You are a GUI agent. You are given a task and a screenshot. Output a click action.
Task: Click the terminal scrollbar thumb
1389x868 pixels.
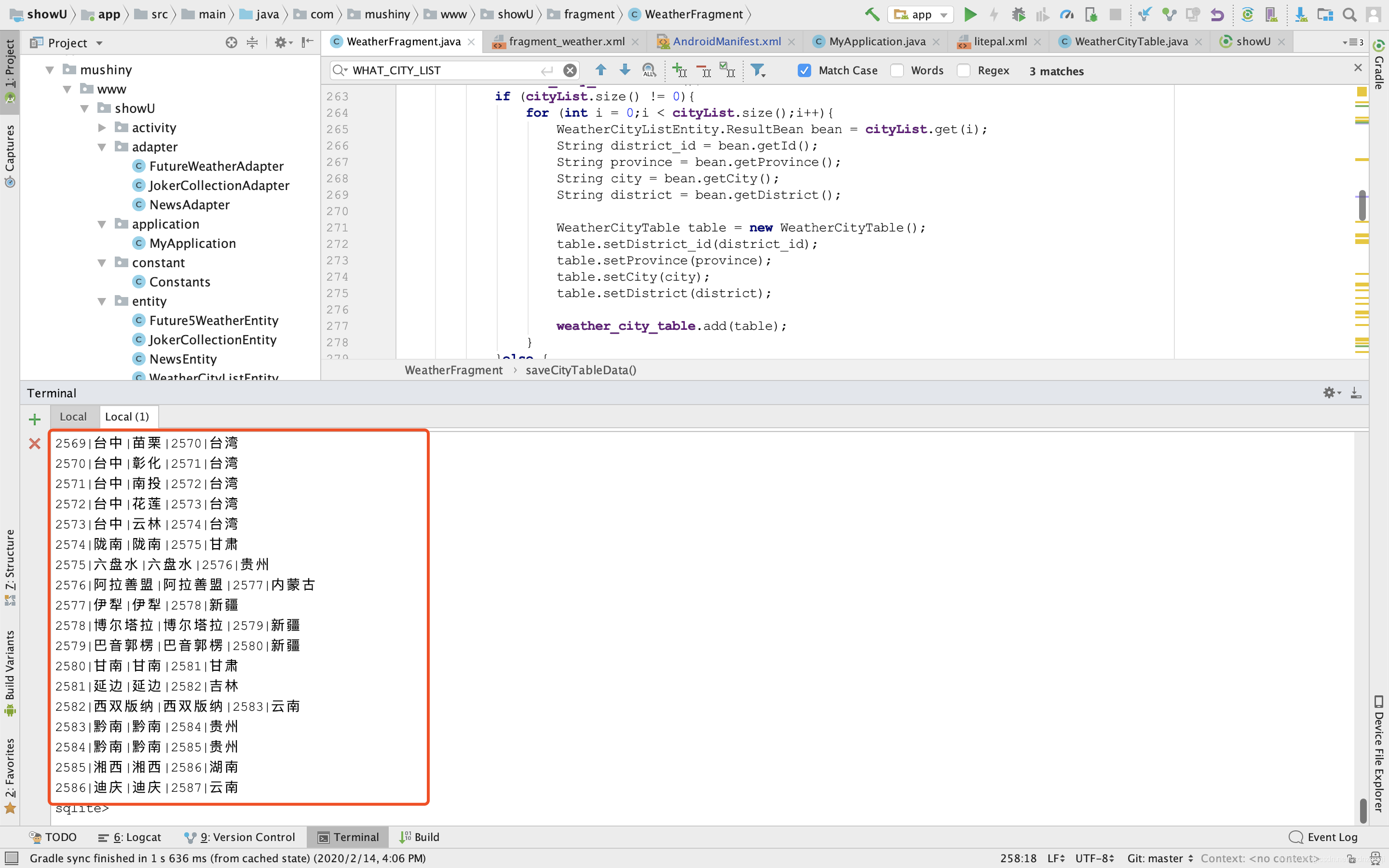pyautogui.click(x=1363, y=810)
